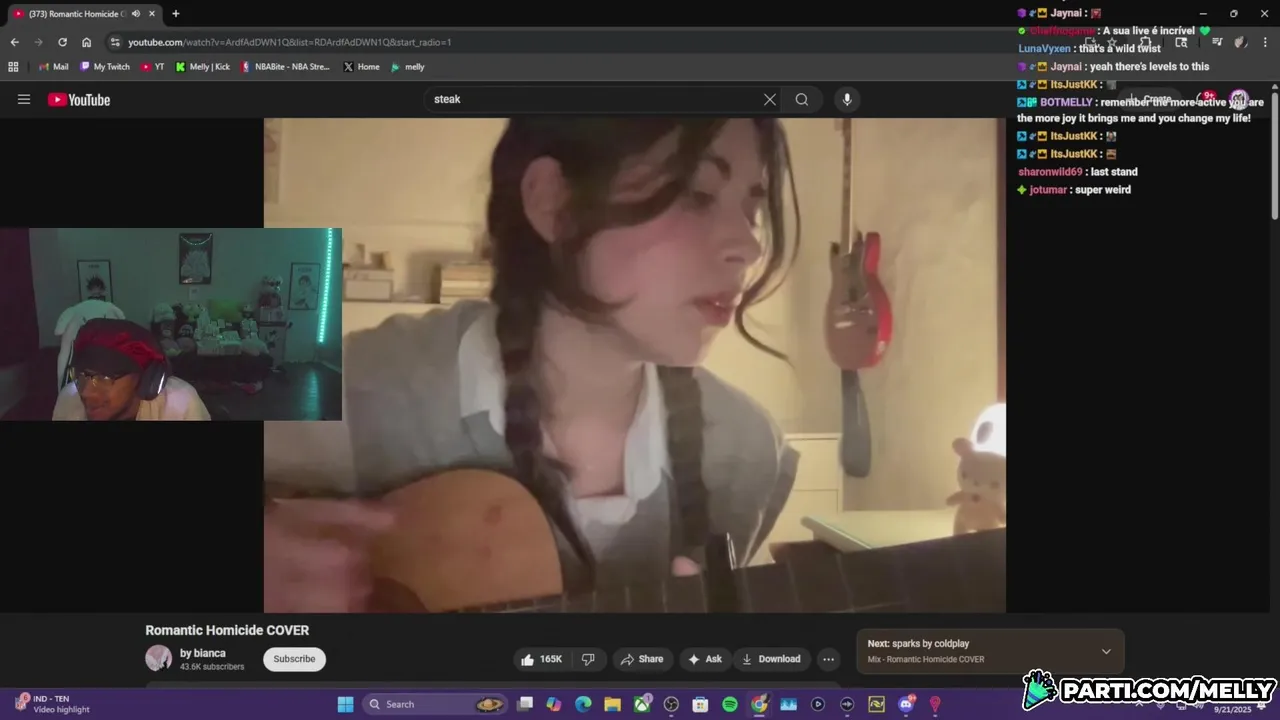Select sharonwild69 username in chat

pyautogui.click(x=1050, y=172)
